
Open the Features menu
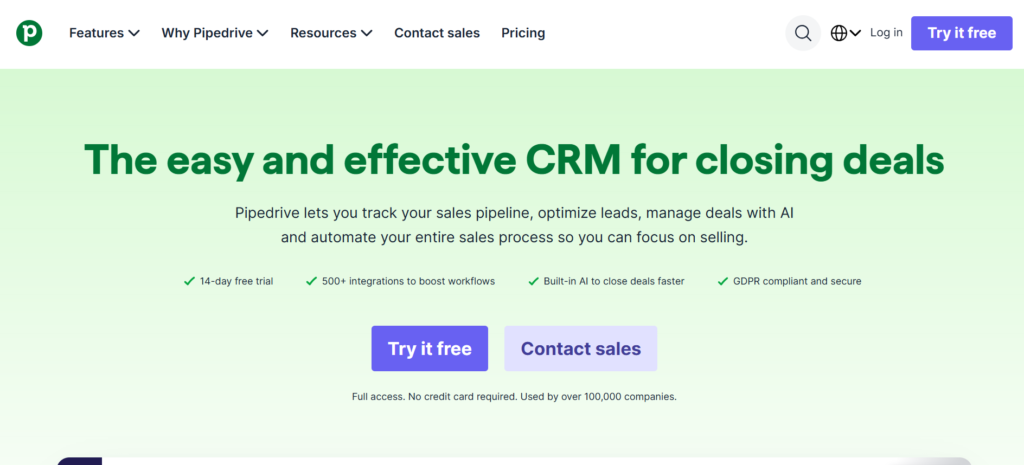(x=104, y=33)
